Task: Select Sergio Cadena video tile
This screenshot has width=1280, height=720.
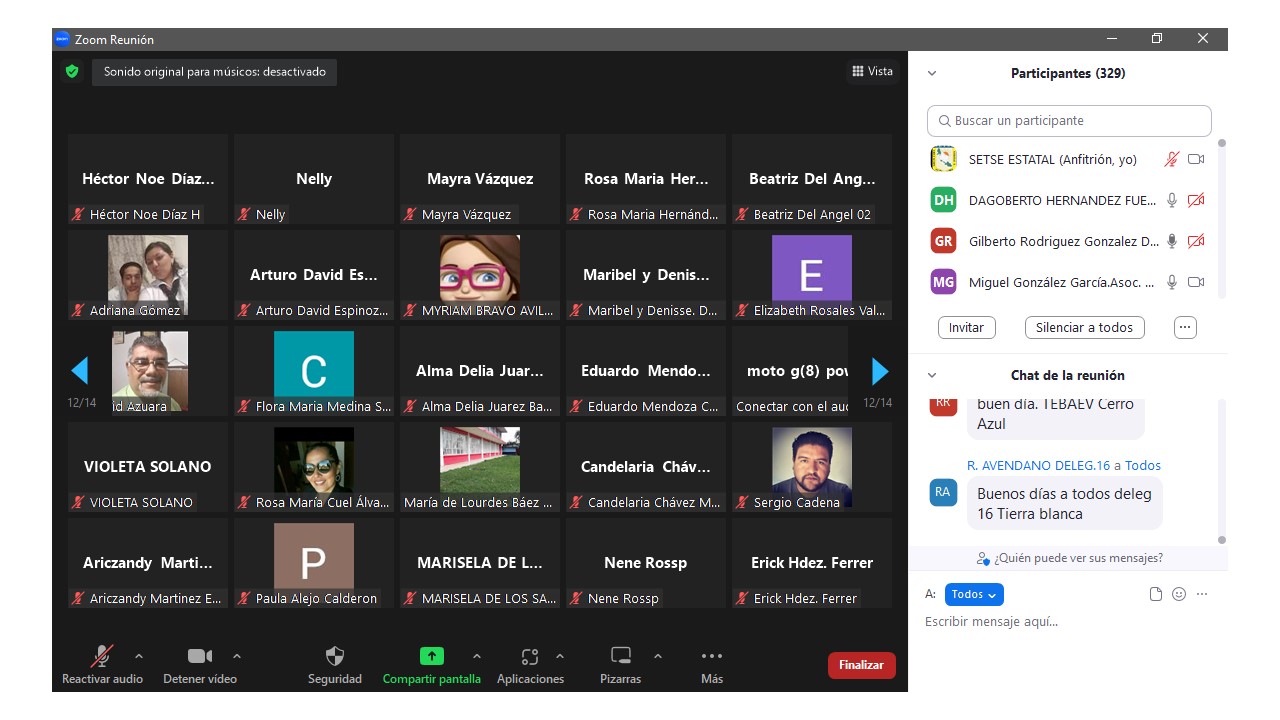Action: click(812, 467)
